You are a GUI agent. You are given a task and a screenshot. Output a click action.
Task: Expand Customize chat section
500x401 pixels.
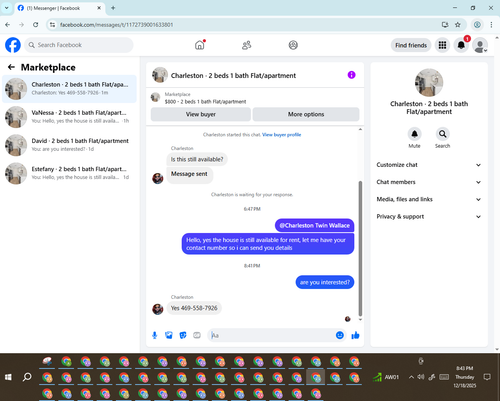click(429, 165)
